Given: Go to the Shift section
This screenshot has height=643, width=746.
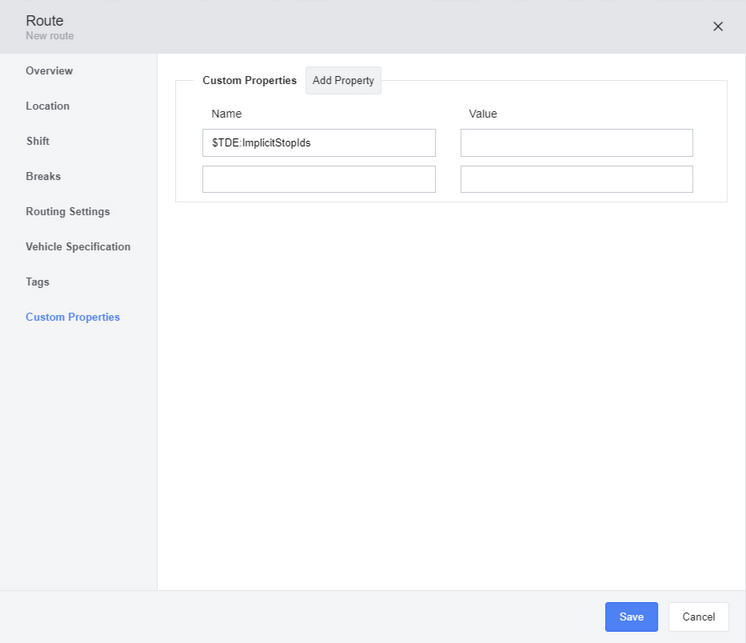Looking at the screenshot, I should (38, 141).
